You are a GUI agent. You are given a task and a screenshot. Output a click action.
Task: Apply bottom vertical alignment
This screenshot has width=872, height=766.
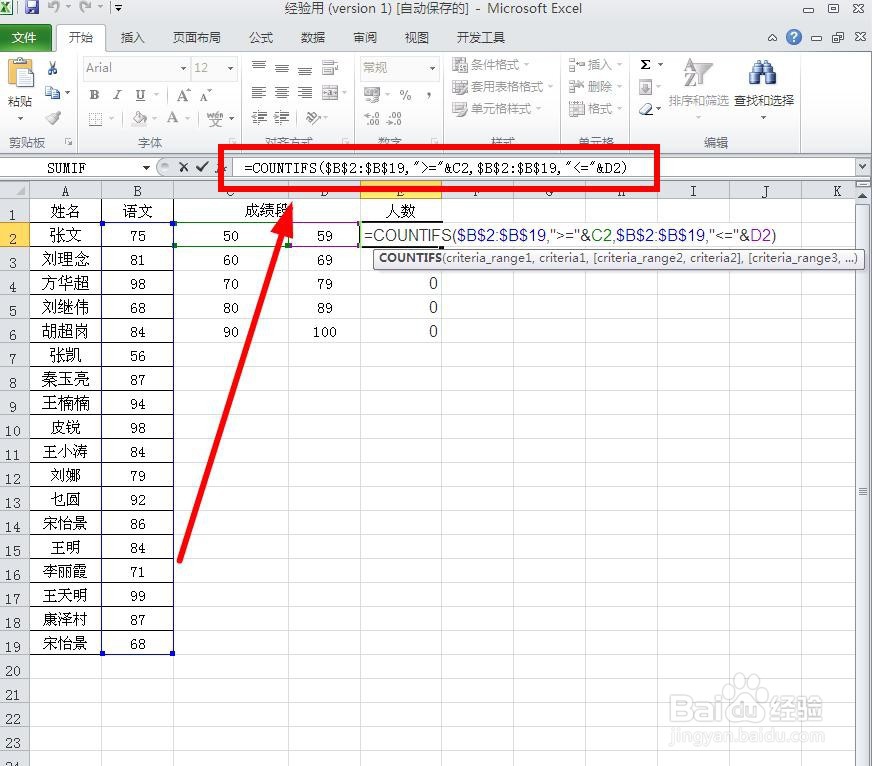(x=305, y=69)
